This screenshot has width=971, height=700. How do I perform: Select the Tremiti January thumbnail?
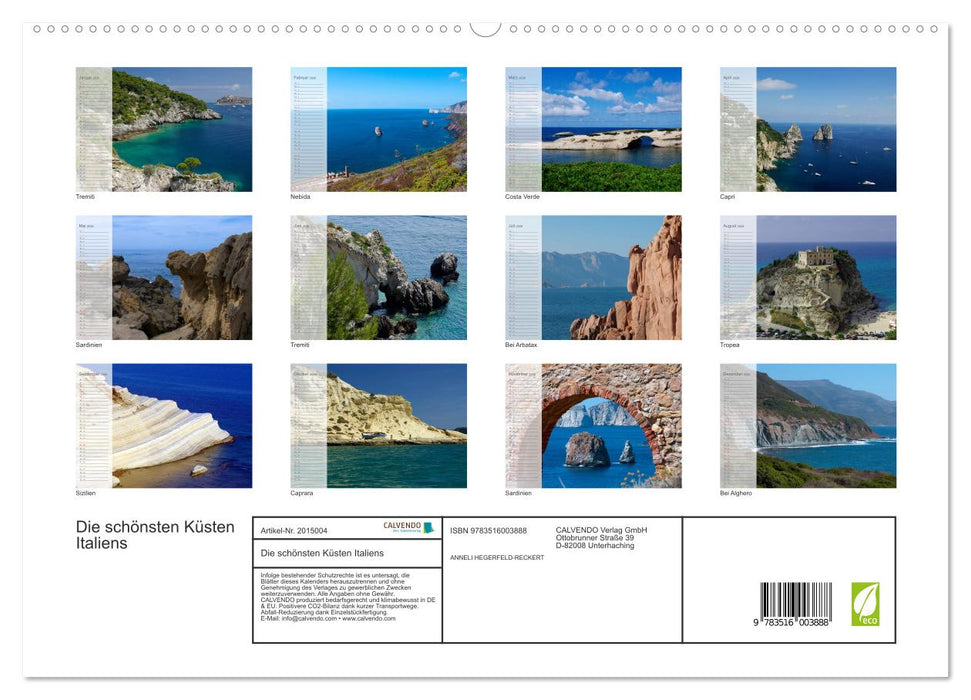click(x=164, y=128)
